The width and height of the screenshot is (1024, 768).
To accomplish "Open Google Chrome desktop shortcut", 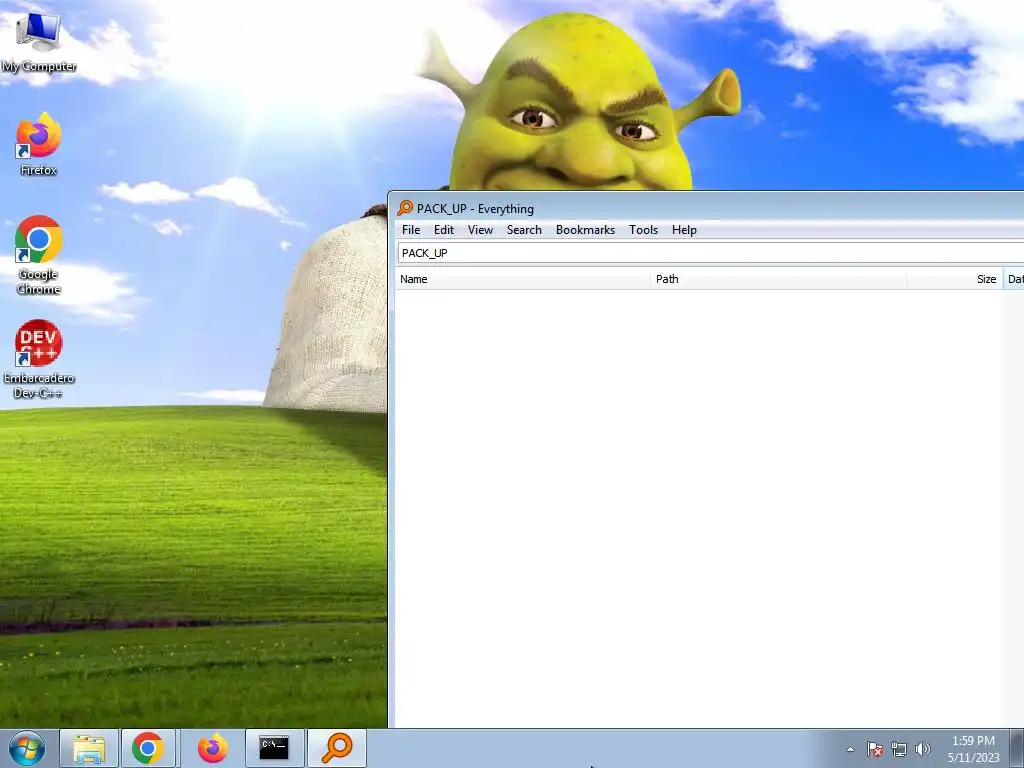I will pyautogui.click(x=39, y=255).
